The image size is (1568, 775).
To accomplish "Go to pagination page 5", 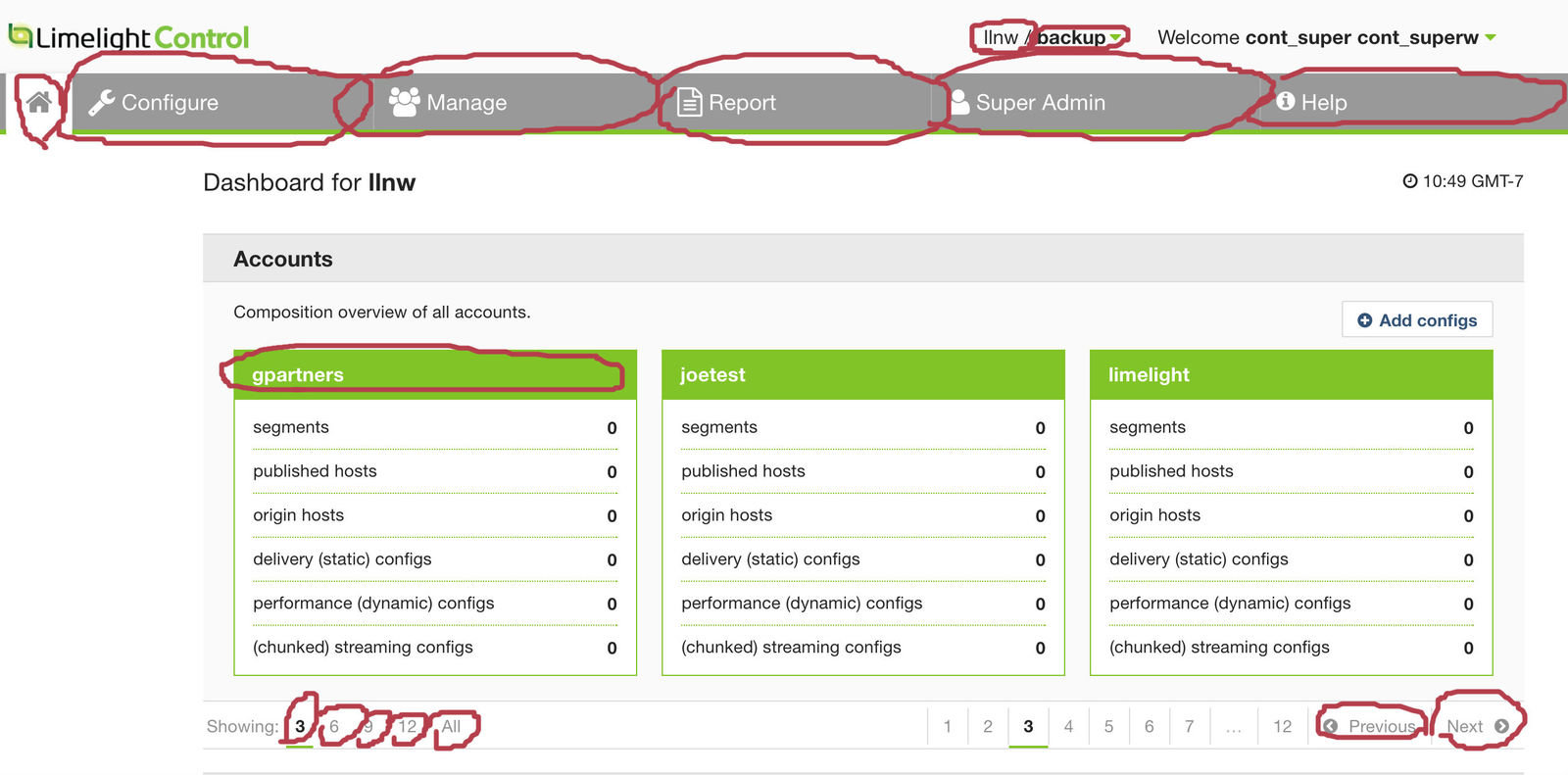I will pyautogui.click(x=1108, y=726).
